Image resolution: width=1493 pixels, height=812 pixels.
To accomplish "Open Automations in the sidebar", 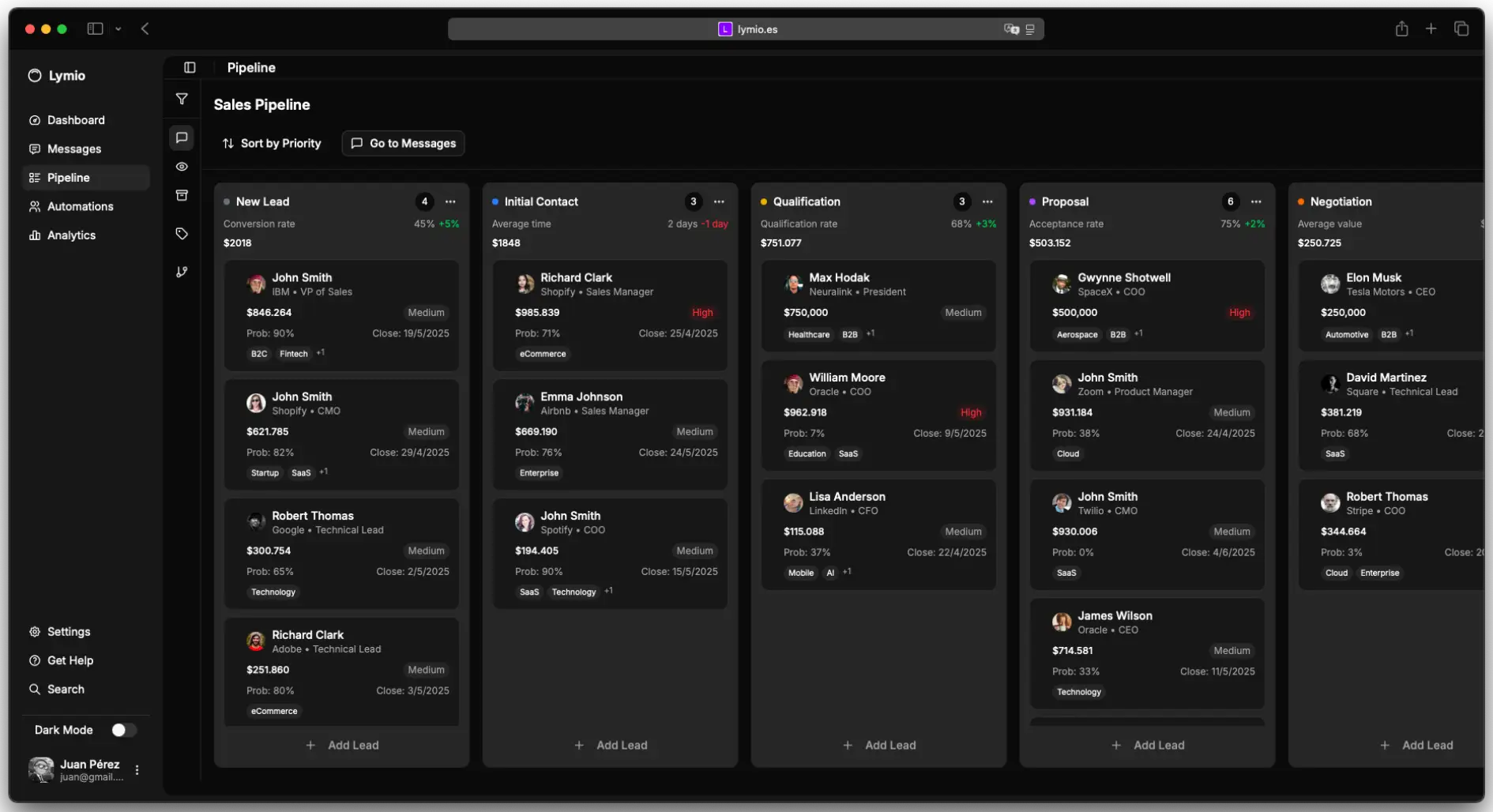I will tap(80, 206).
